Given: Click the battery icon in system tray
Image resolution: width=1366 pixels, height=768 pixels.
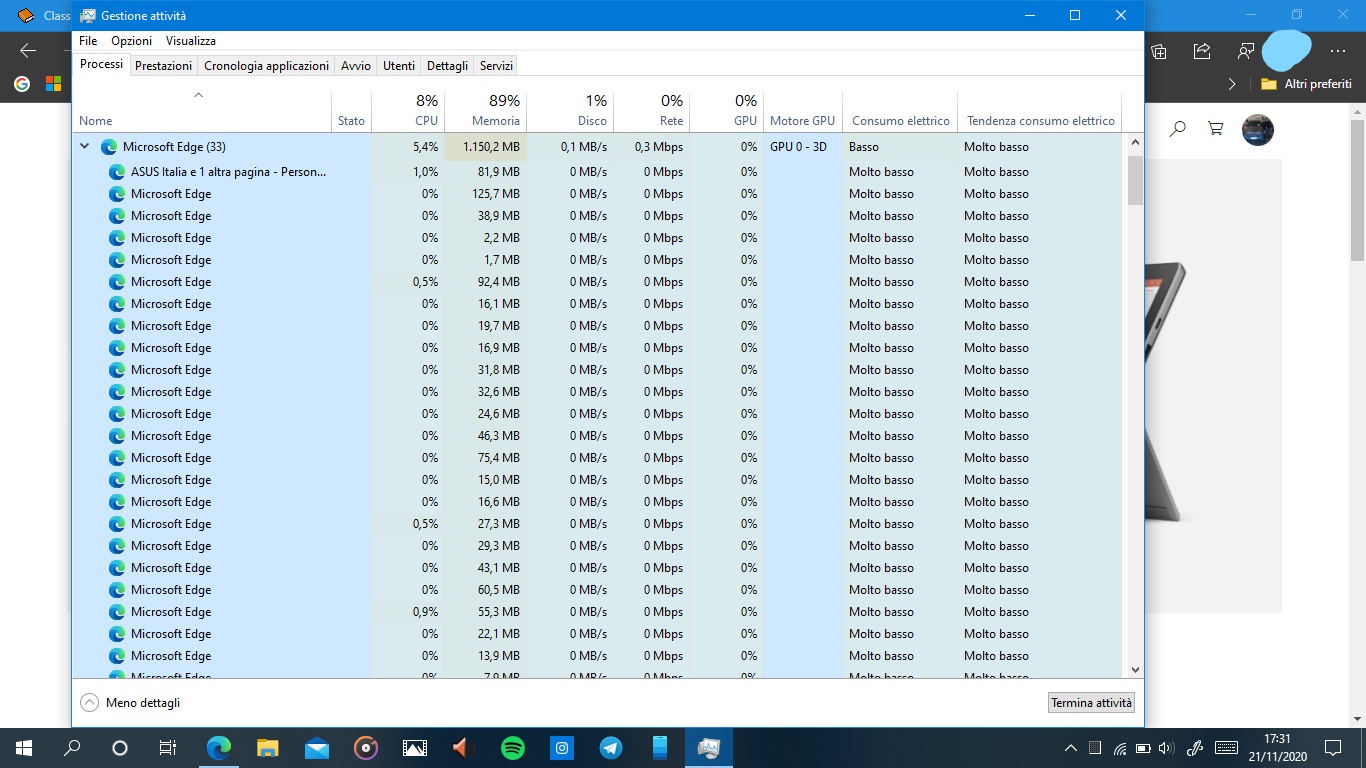Looking at the screenshot, I should (1143, 747).
